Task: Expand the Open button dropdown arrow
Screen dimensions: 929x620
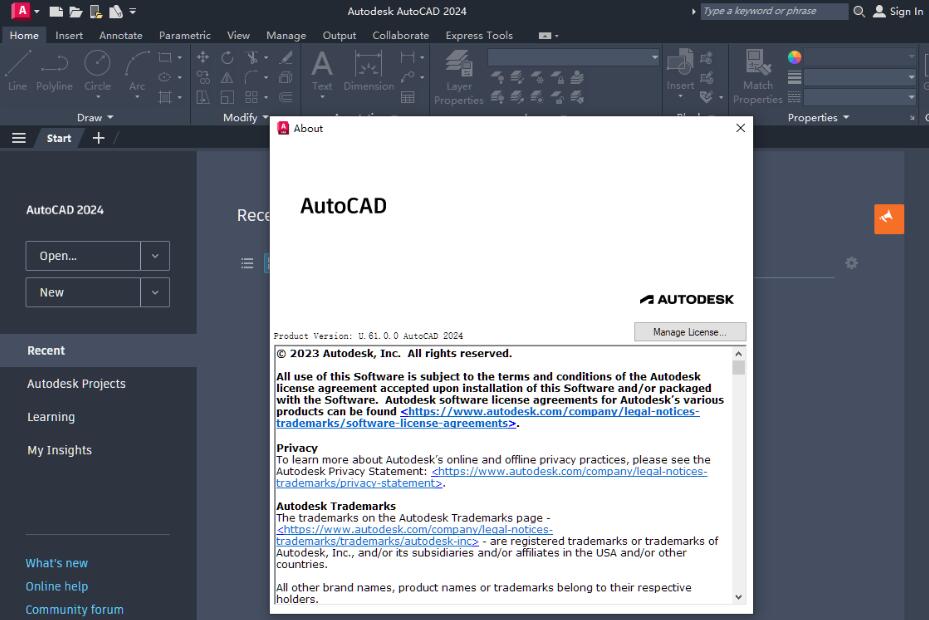Action: [155, 256]
